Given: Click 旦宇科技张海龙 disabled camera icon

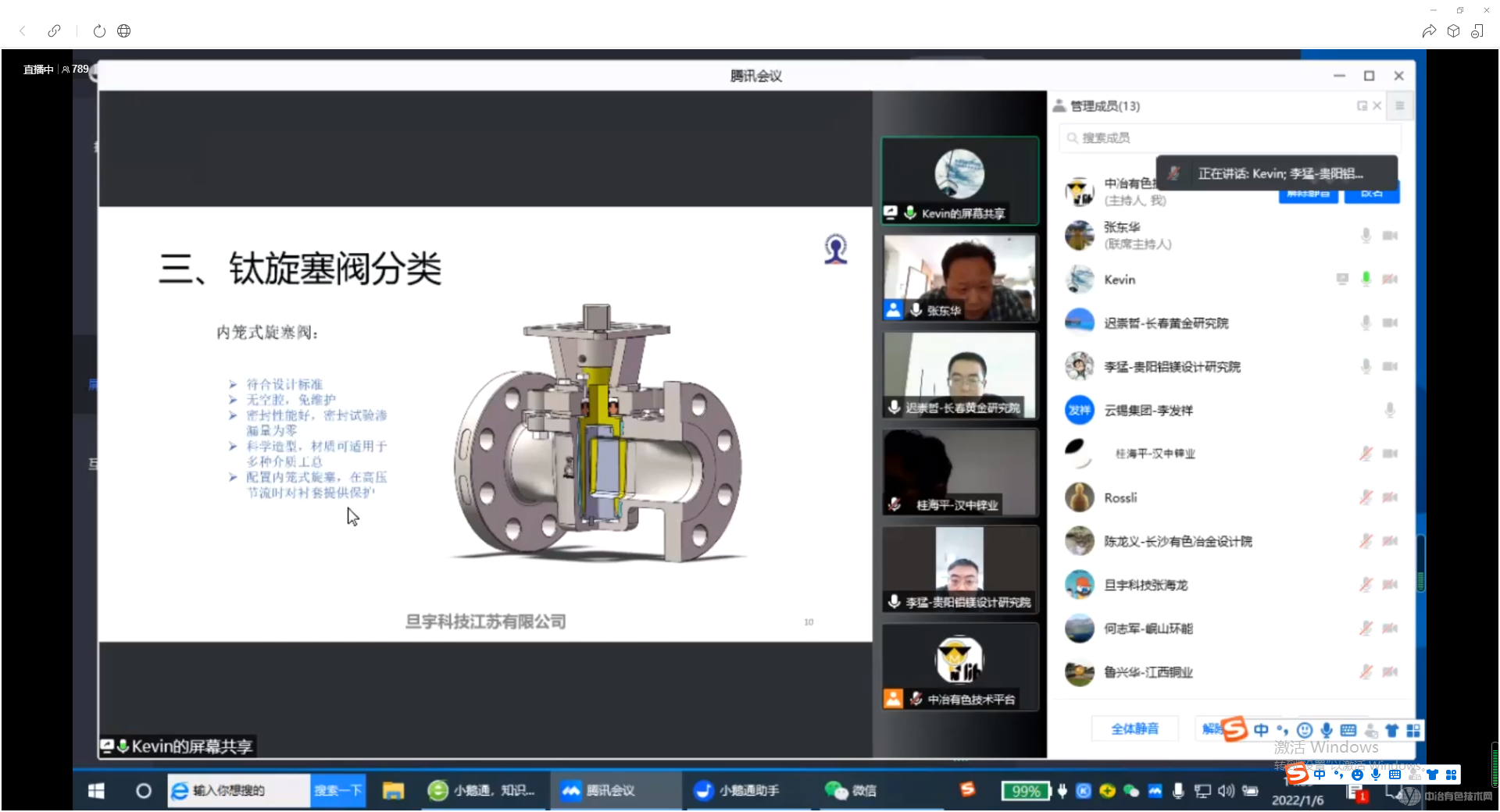Looking at the screenshot, I should (1390, 585).
